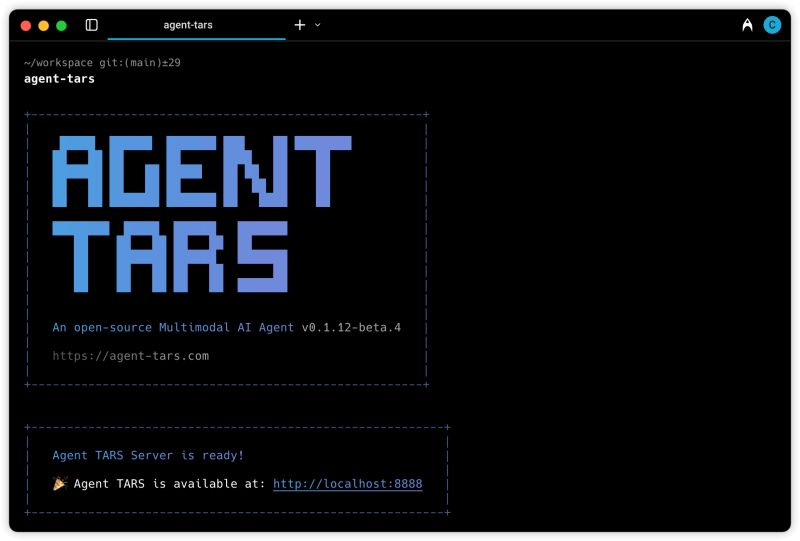Click 'An open-source Multimodal AI Agent' text
The width and height of the screenshot is (800, 541).
(173, 327)
